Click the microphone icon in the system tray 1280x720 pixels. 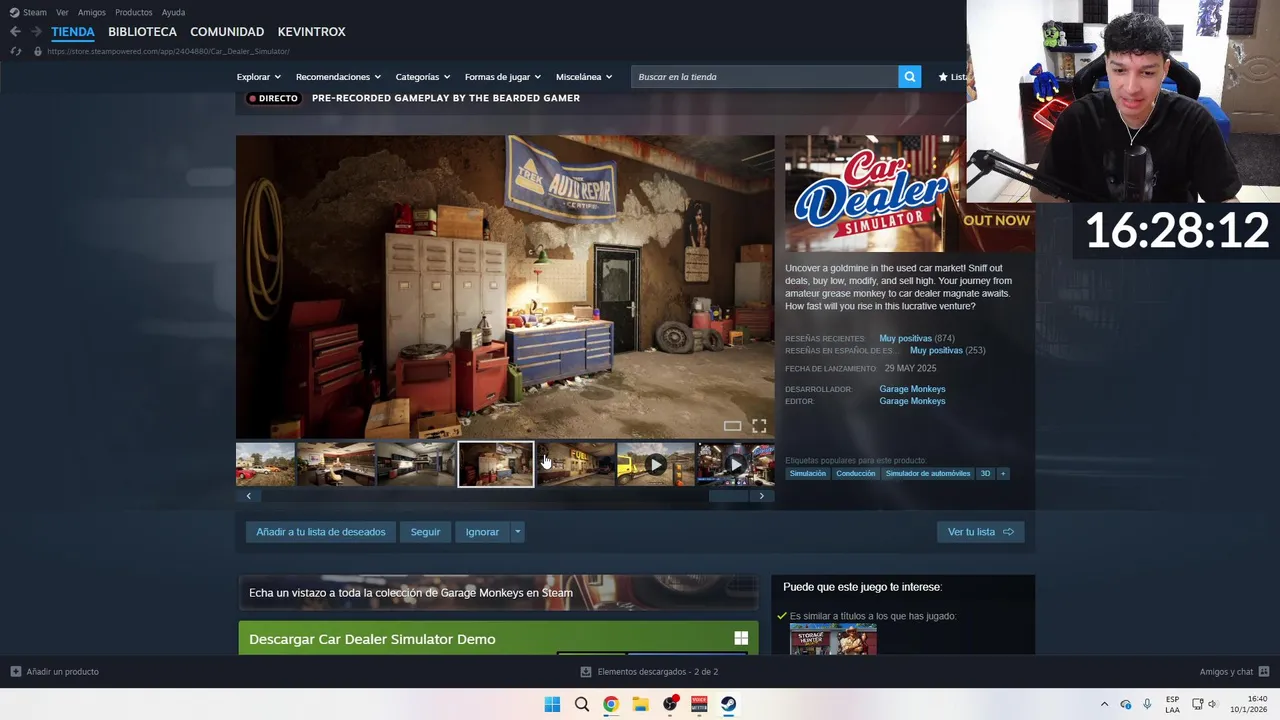tap(1147, 704)
